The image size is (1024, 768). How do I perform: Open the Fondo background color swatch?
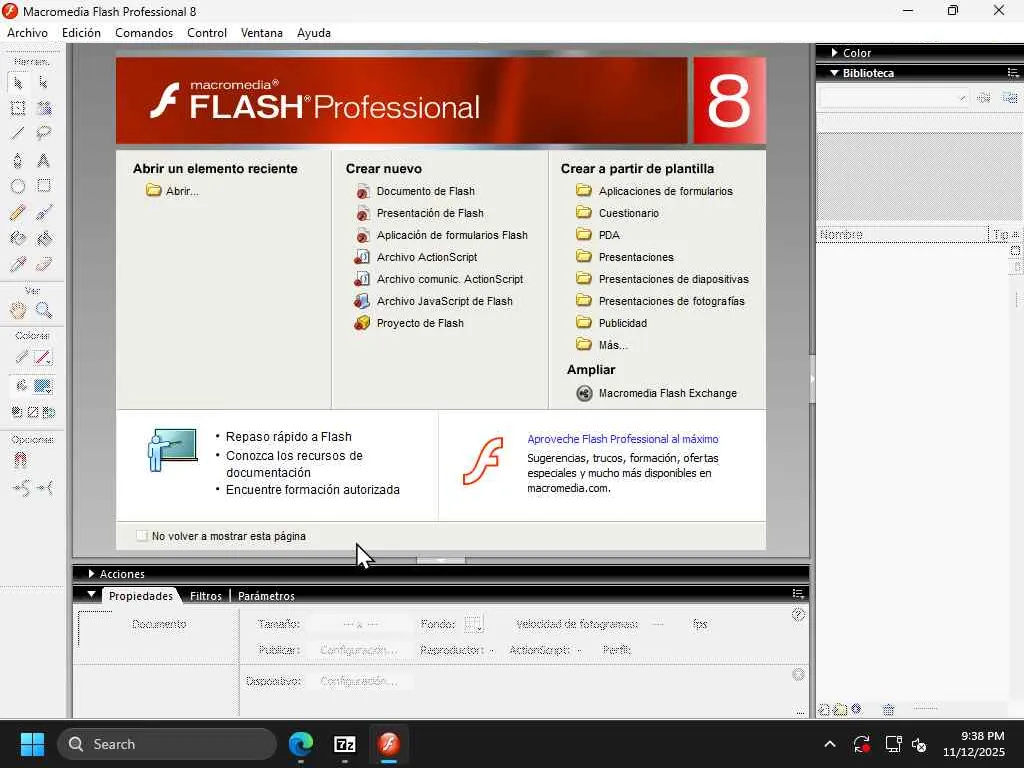(x=473, y=624)
